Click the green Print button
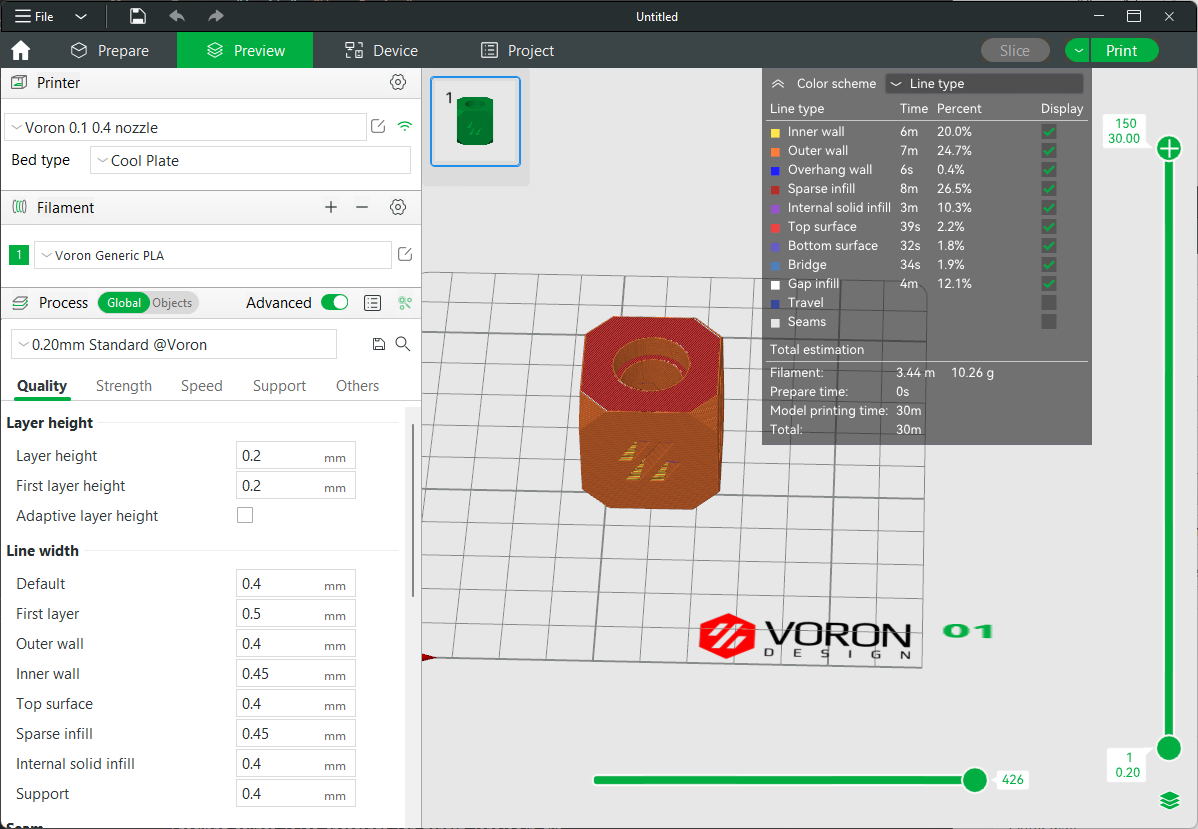 click(1121, 51)
